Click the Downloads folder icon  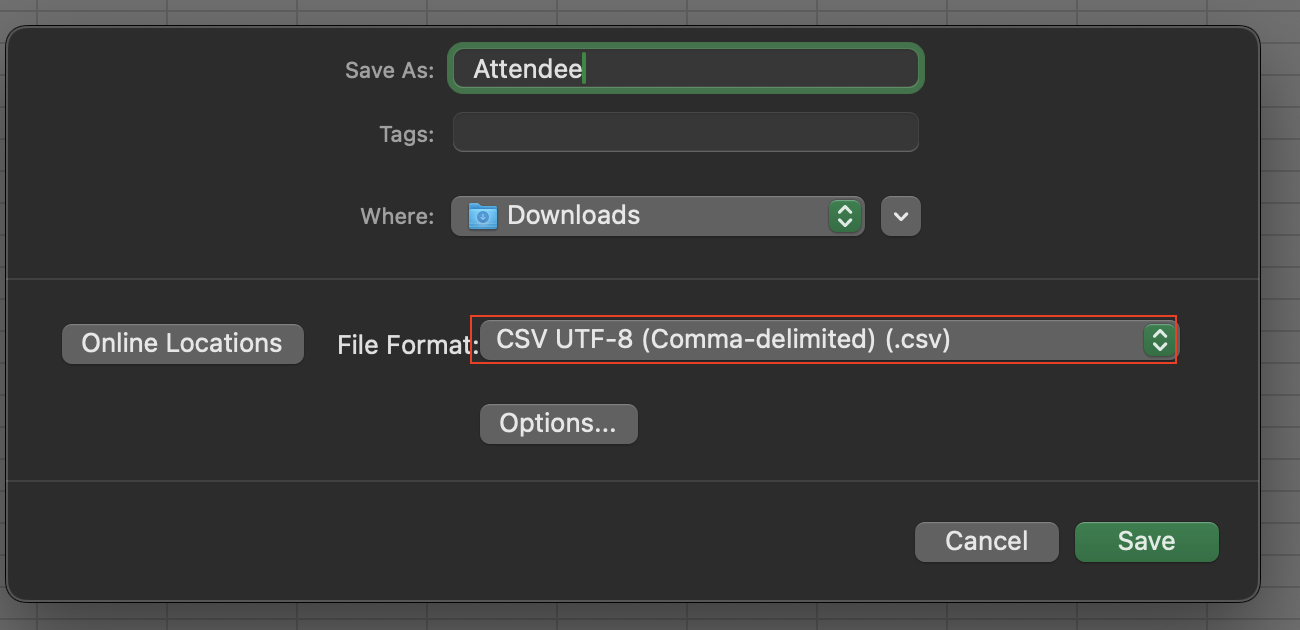click(483, 216)
